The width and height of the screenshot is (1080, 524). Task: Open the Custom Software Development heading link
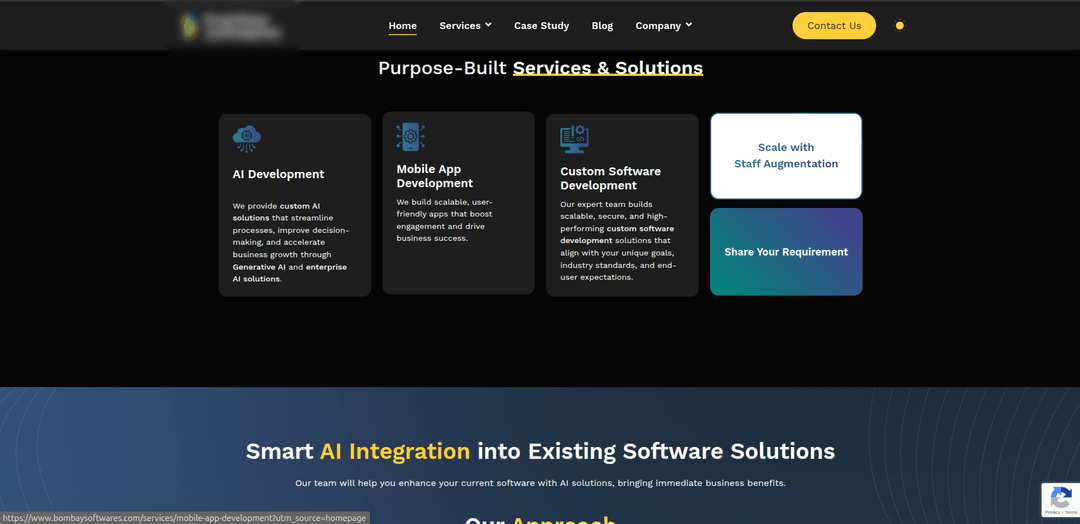610,178
